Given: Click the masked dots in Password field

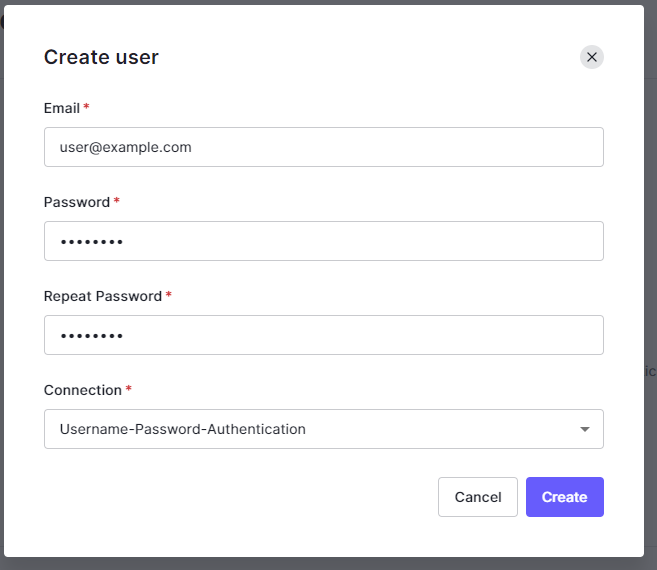Looking at the screenshot, I should pyautogui.click(x=91, y=242).
